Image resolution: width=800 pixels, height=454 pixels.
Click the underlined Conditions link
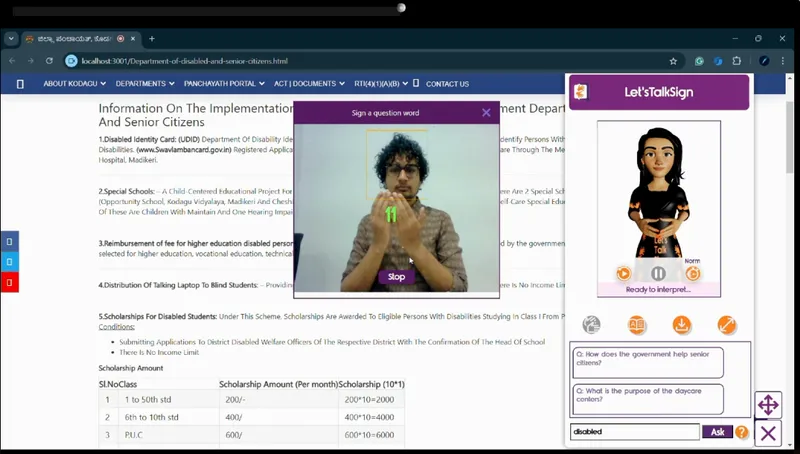tap(116, 326)
